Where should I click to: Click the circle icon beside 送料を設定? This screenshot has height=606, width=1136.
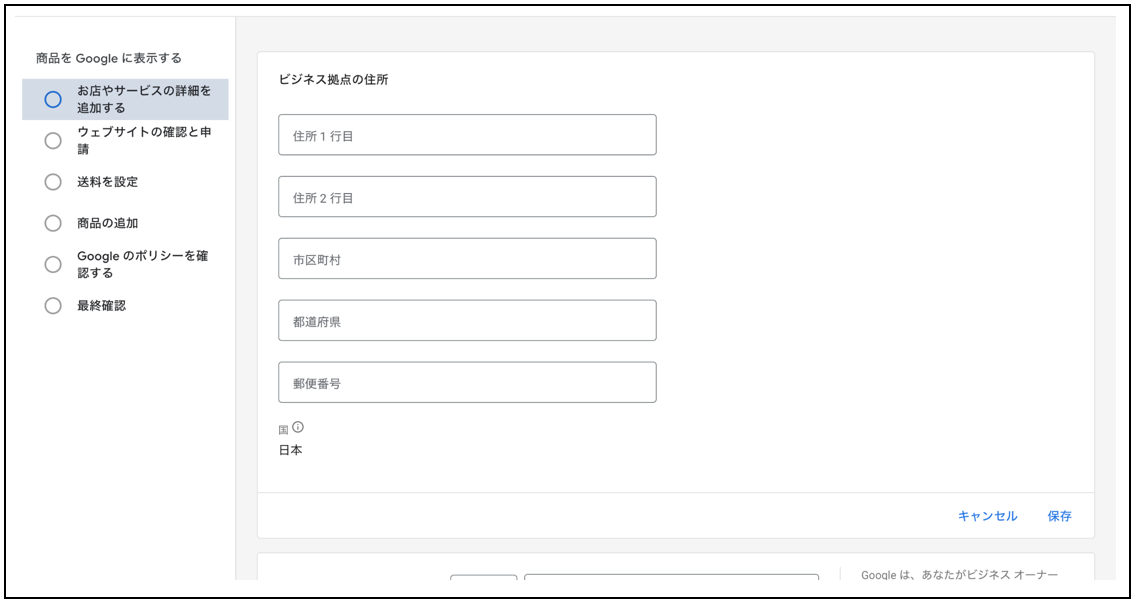click(53, 182)
